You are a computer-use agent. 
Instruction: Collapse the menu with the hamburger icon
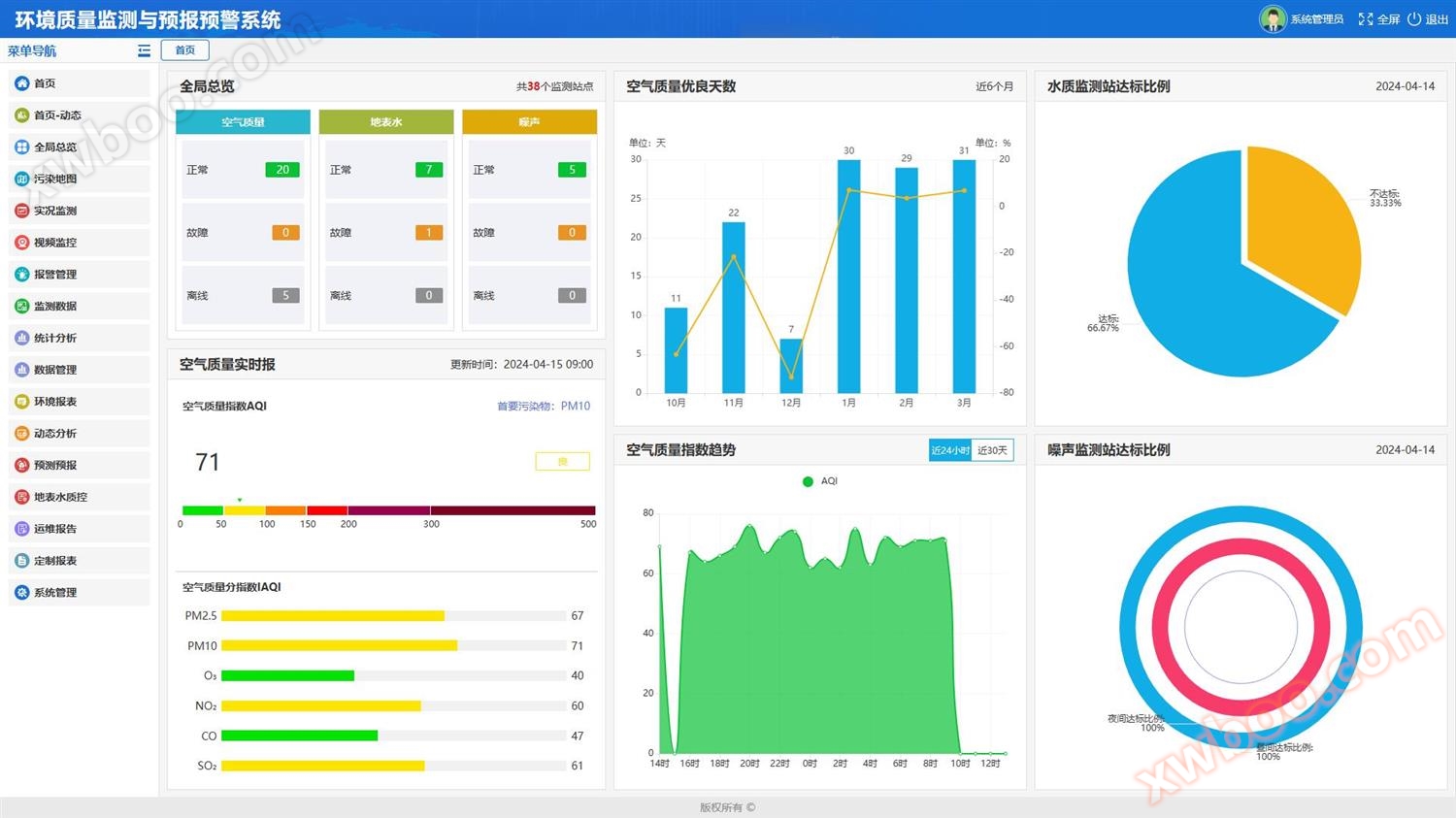click(143, 50)
